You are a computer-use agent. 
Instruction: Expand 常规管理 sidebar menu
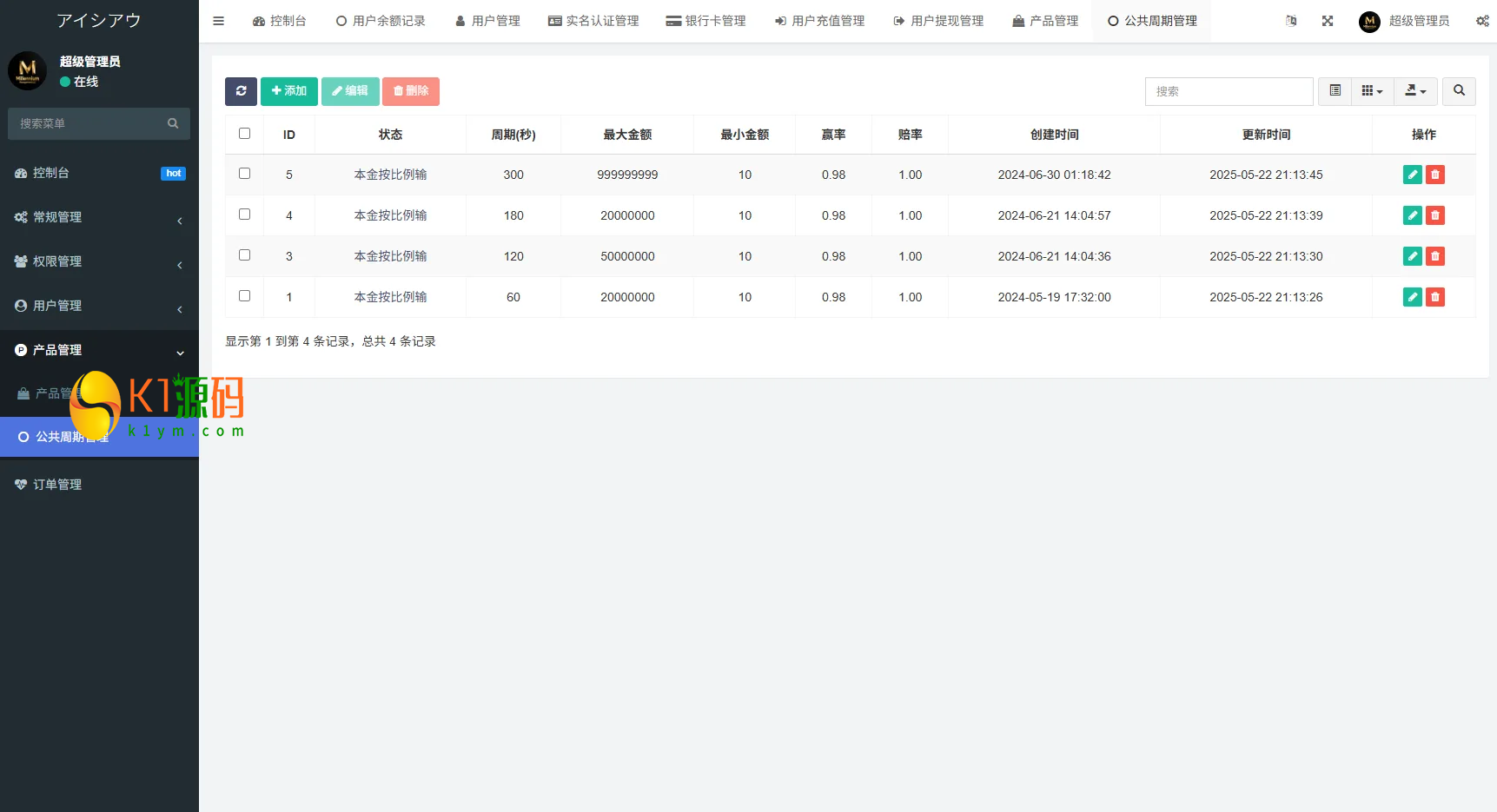[x=99, y=217]
